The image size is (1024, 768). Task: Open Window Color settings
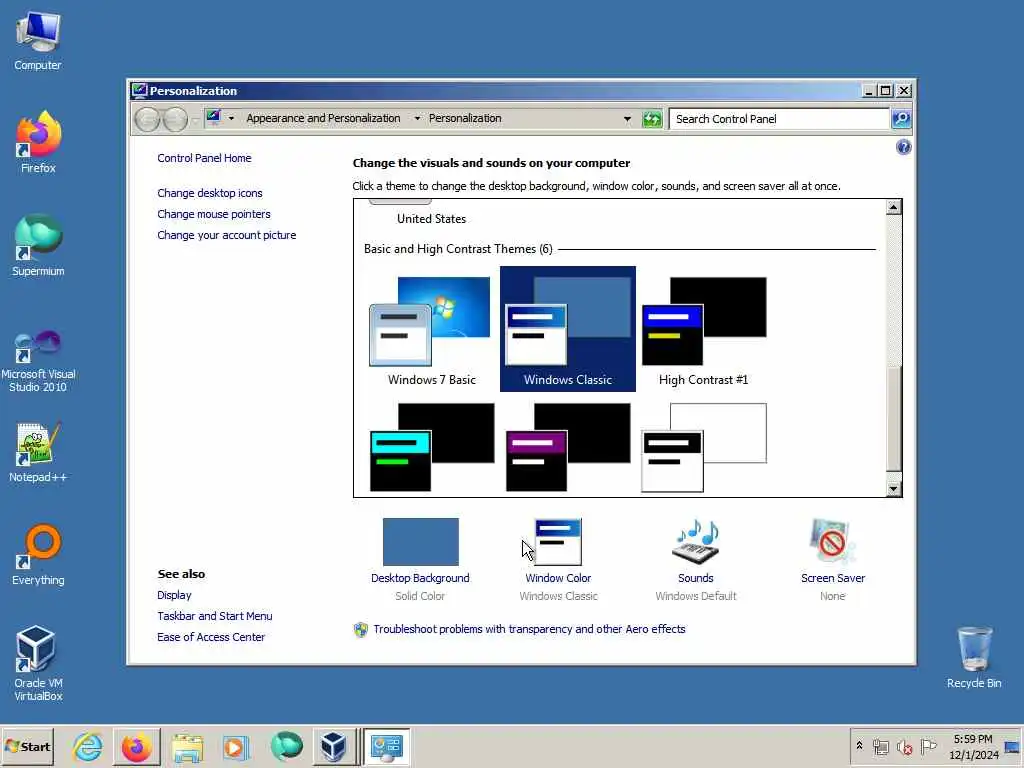pos(558,559)
